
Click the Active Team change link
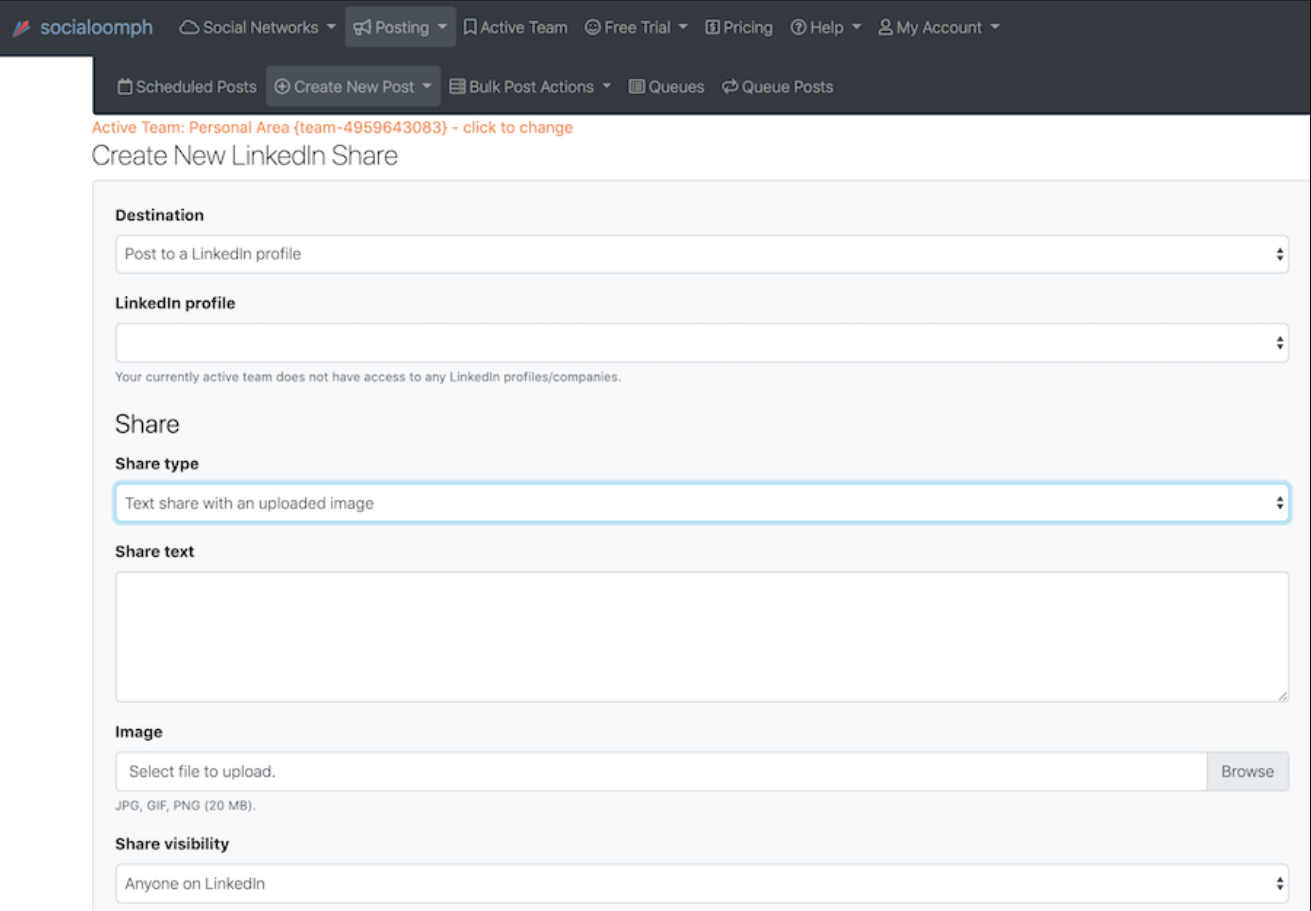(332, 127)
